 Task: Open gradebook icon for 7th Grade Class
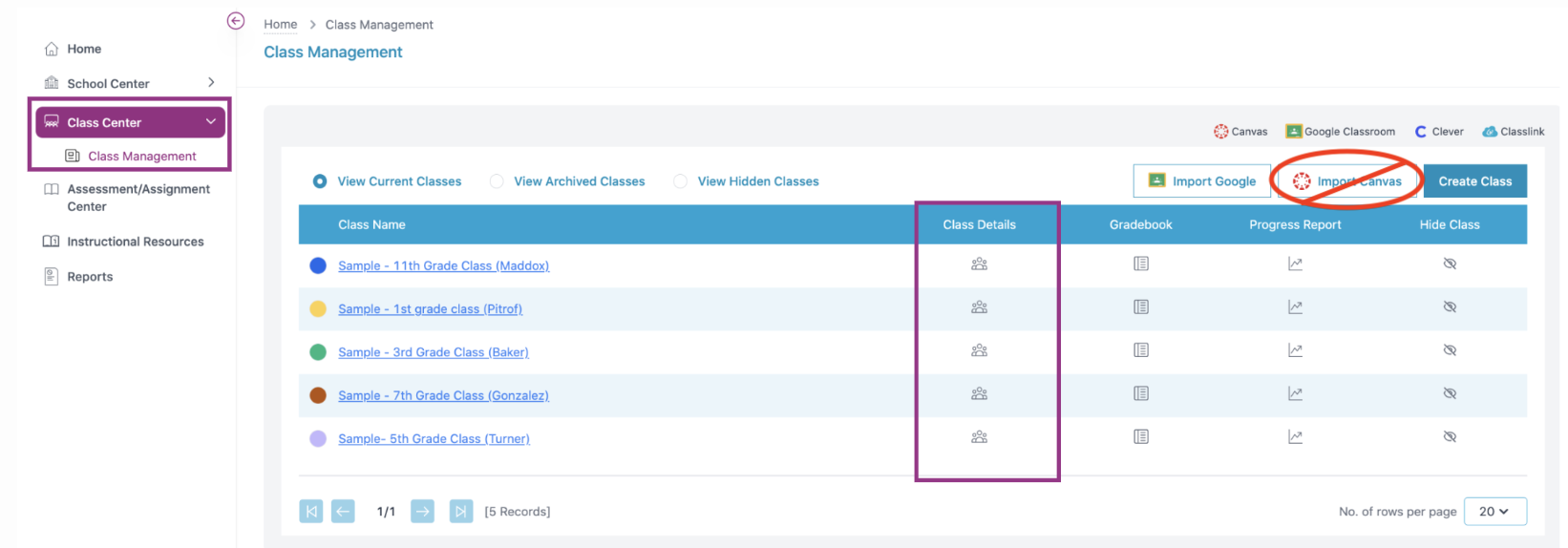[x=1141, y=393]
